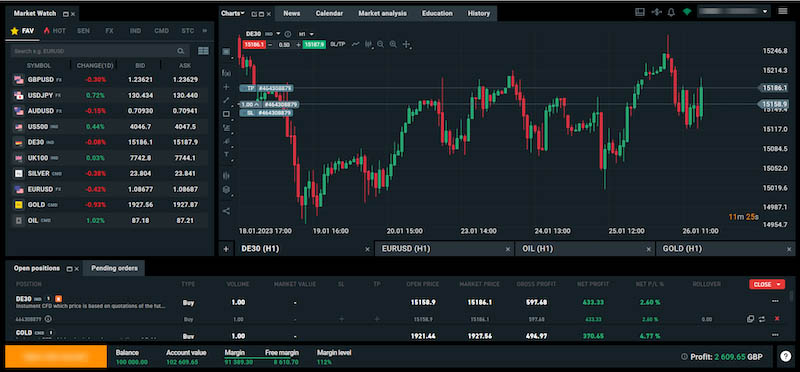Select the US500 index row
The image size is (800, 372).
pos(109,127)
